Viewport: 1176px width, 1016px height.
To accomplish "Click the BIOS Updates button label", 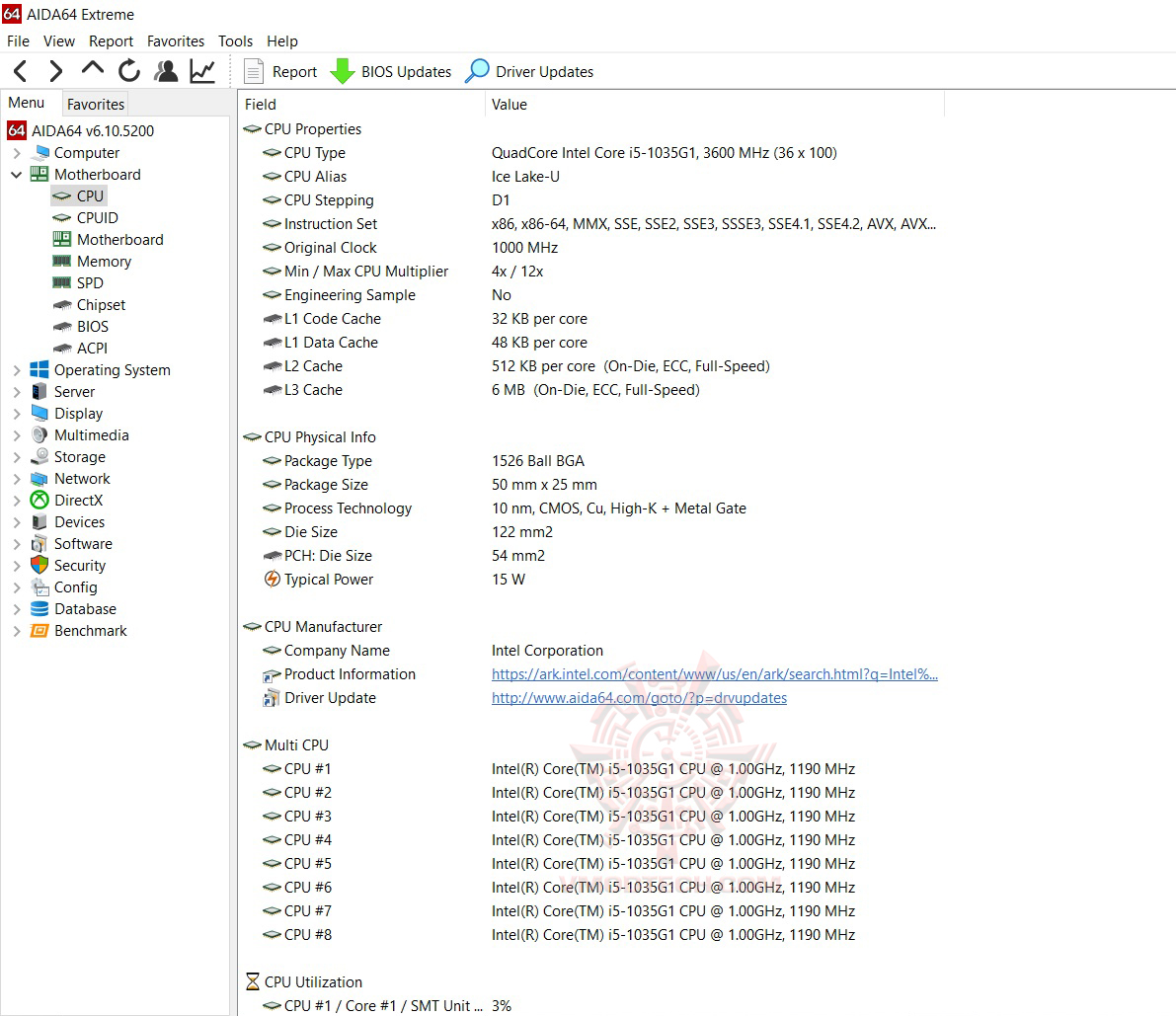I will click(x=407, y=72).
